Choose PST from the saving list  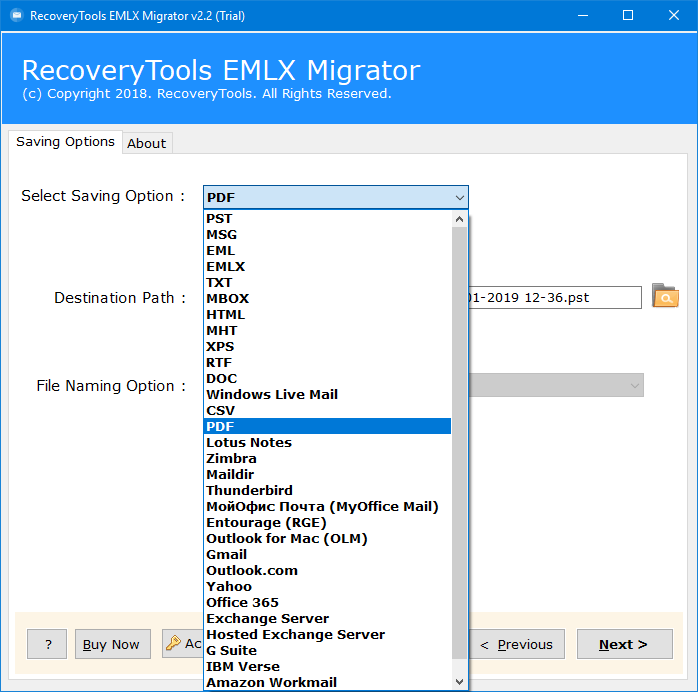point(327,219)
